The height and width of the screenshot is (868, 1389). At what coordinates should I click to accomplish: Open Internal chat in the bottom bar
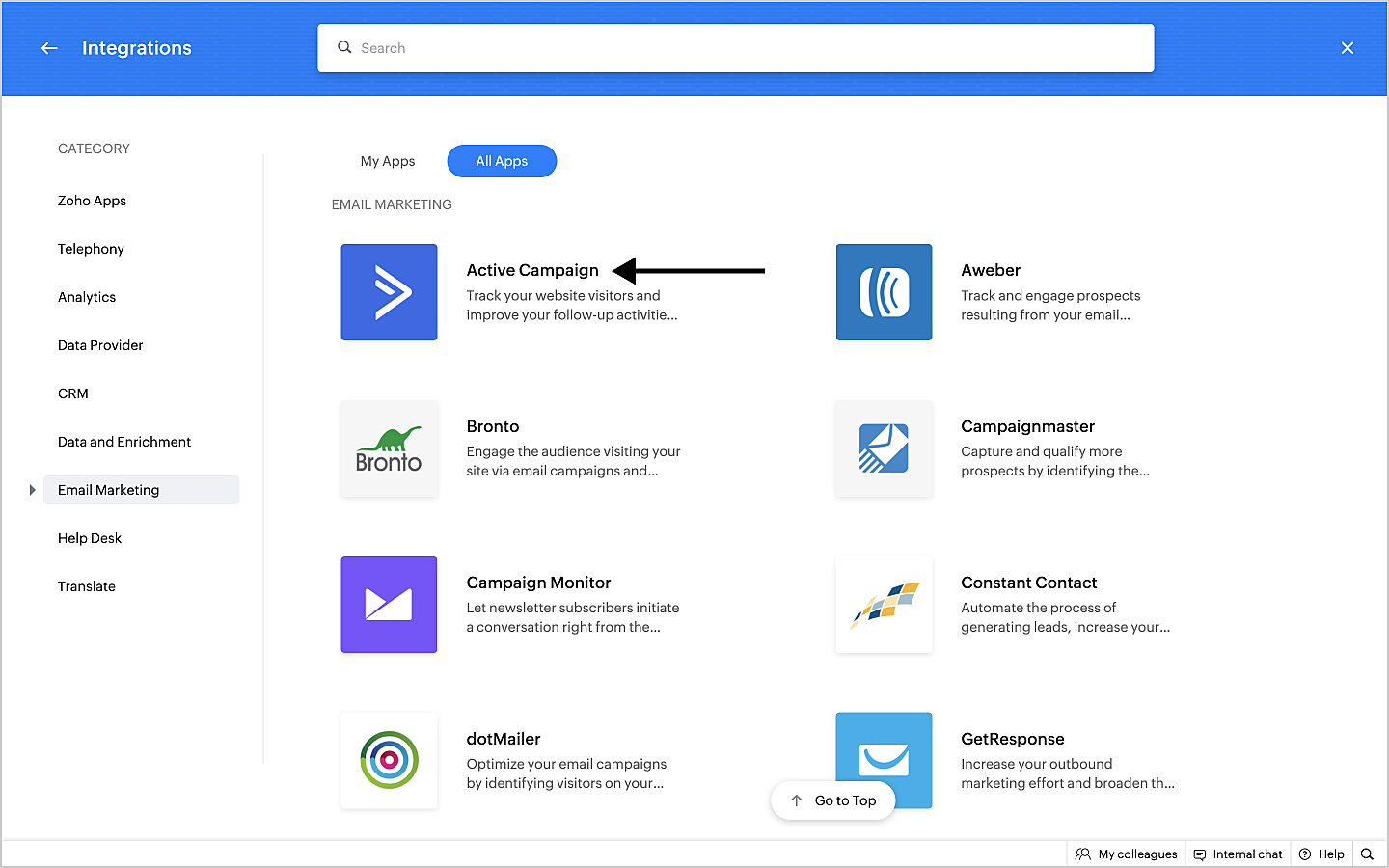(x=1239, y=854)
